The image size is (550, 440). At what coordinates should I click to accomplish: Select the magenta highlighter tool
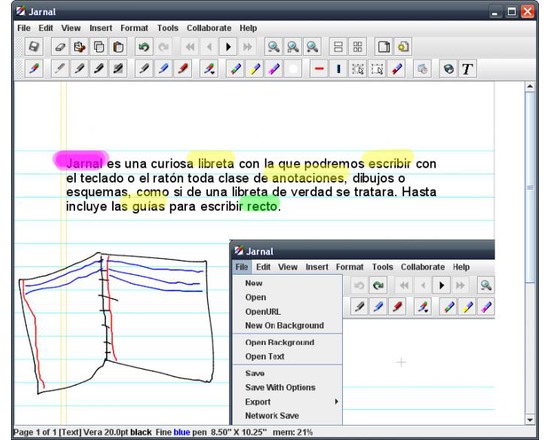click(x=274, y=69)
